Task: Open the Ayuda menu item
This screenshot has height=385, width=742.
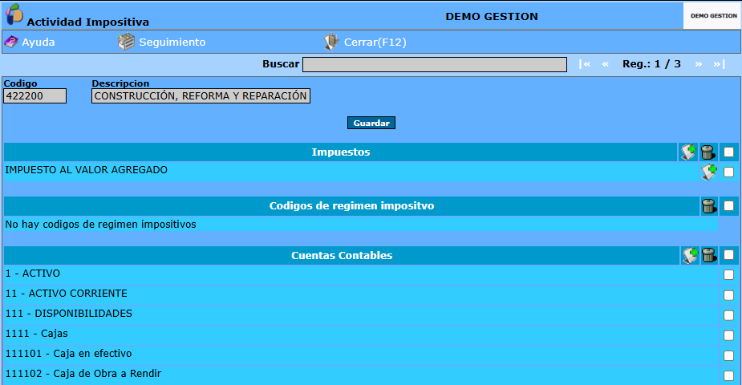Action: [x=38, y=42]
